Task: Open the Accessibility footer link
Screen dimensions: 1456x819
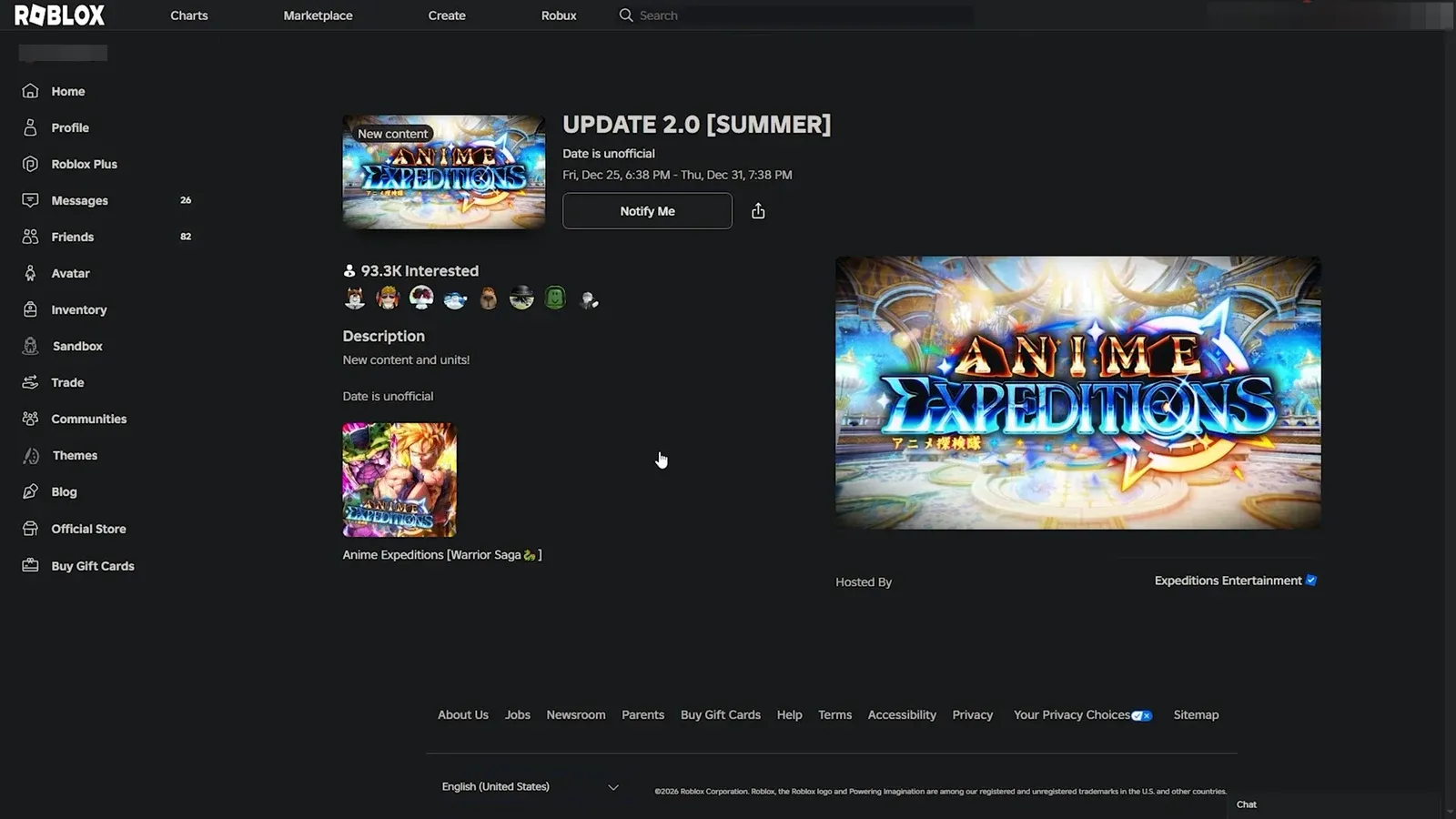Action: point(902,715)
